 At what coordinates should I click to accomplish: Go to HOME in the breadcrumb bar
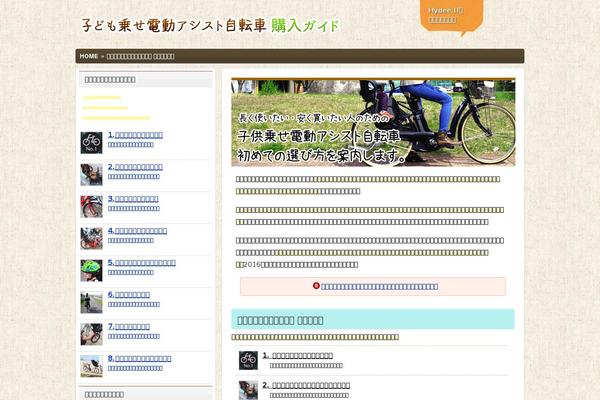coord(89,56)
